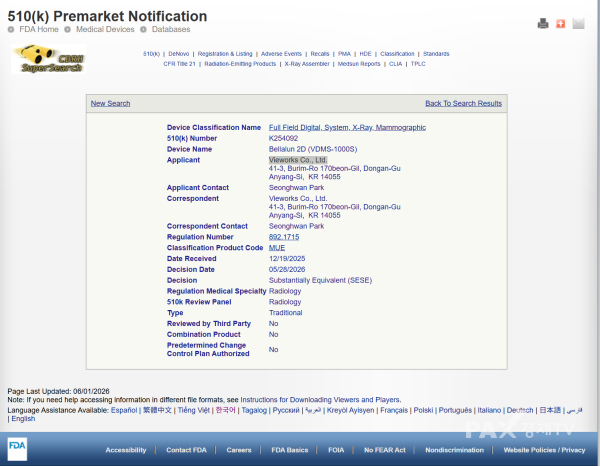Switch language to 한국어

click(225, 410)
